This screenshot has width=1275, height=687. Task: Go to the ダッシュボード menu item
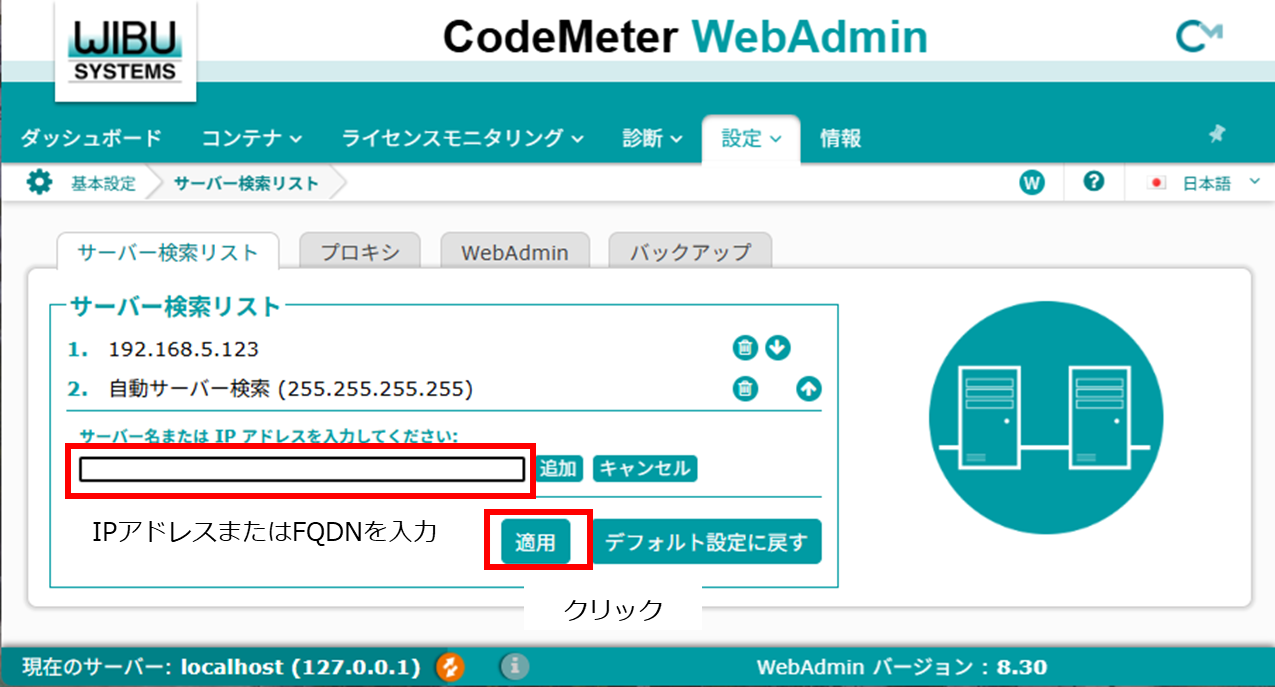91,139
